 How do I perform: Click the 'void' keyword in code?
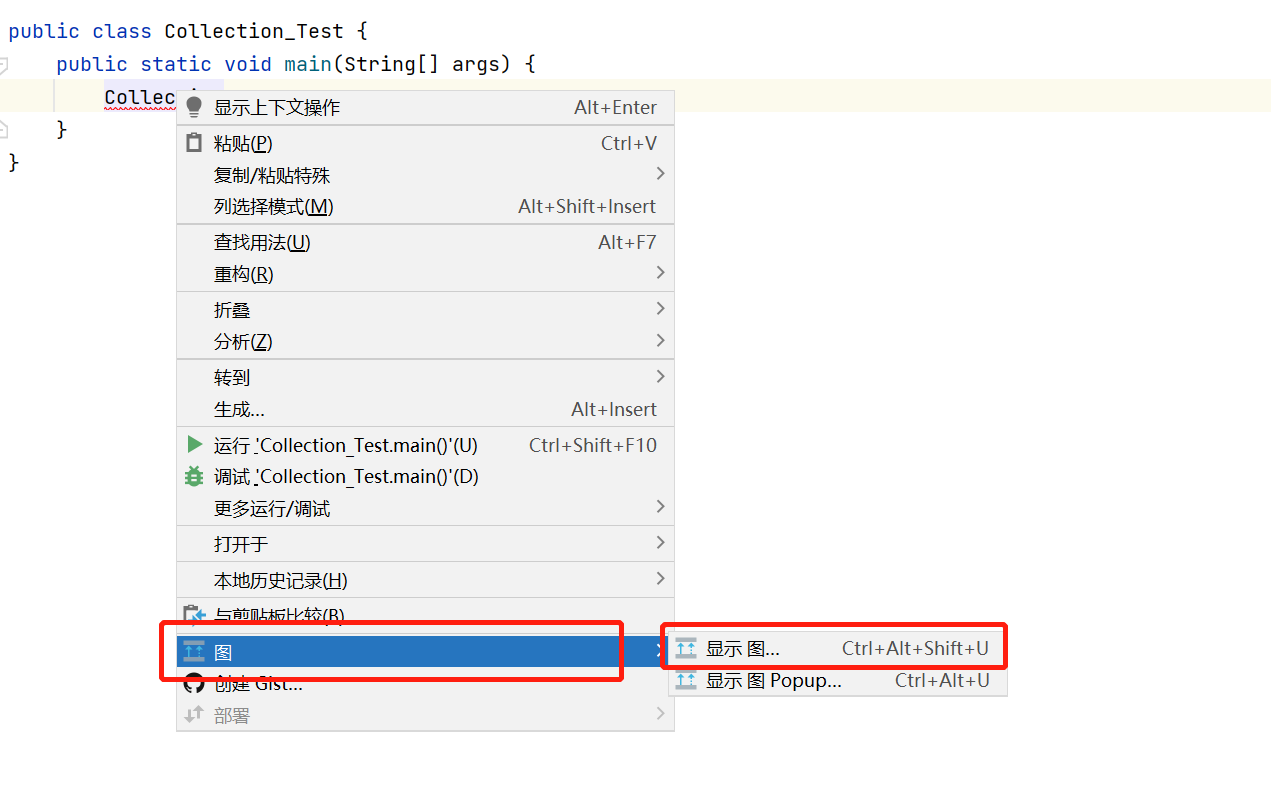248,65
